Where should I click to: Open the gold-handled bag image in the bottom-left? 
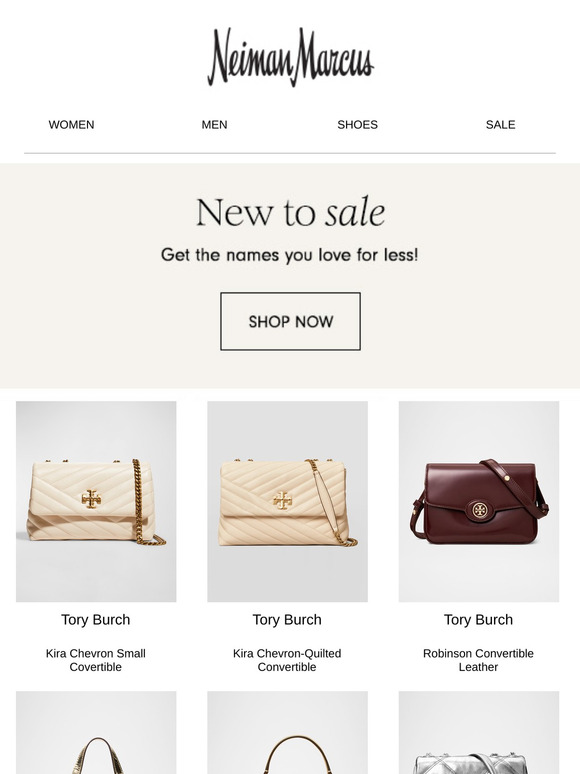[96, 733]
